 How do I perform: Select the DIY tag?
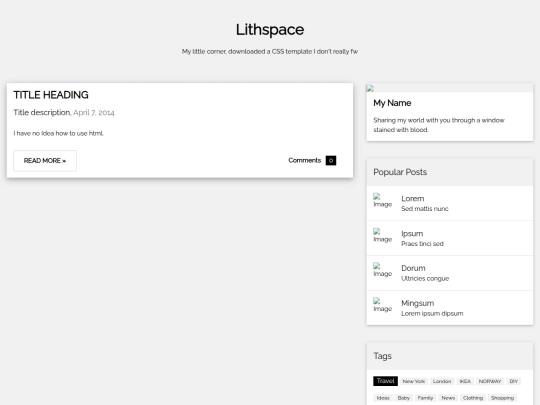[x=513, y=381]
